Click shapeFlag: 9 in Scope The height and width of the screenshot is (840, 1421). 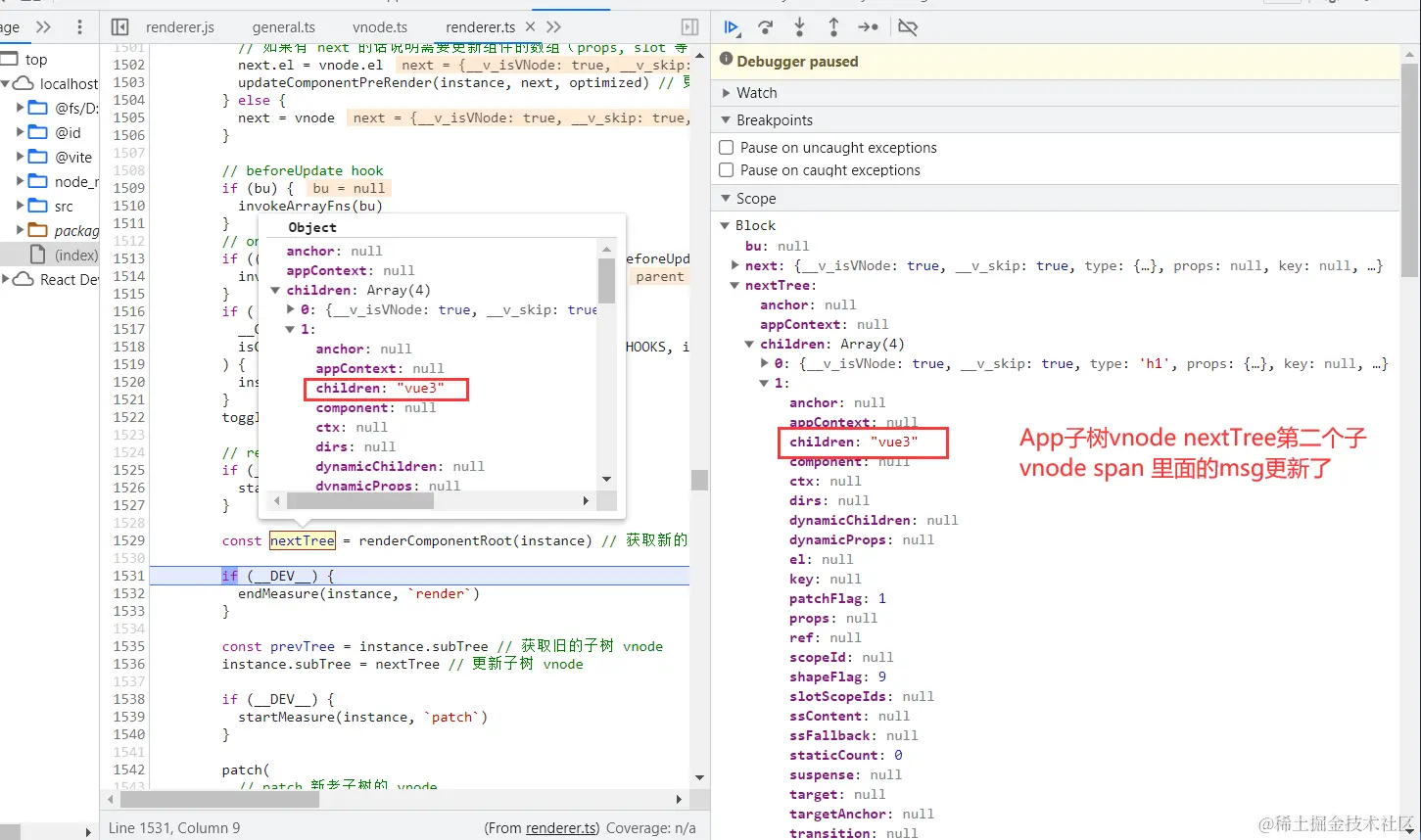point(837,677)
